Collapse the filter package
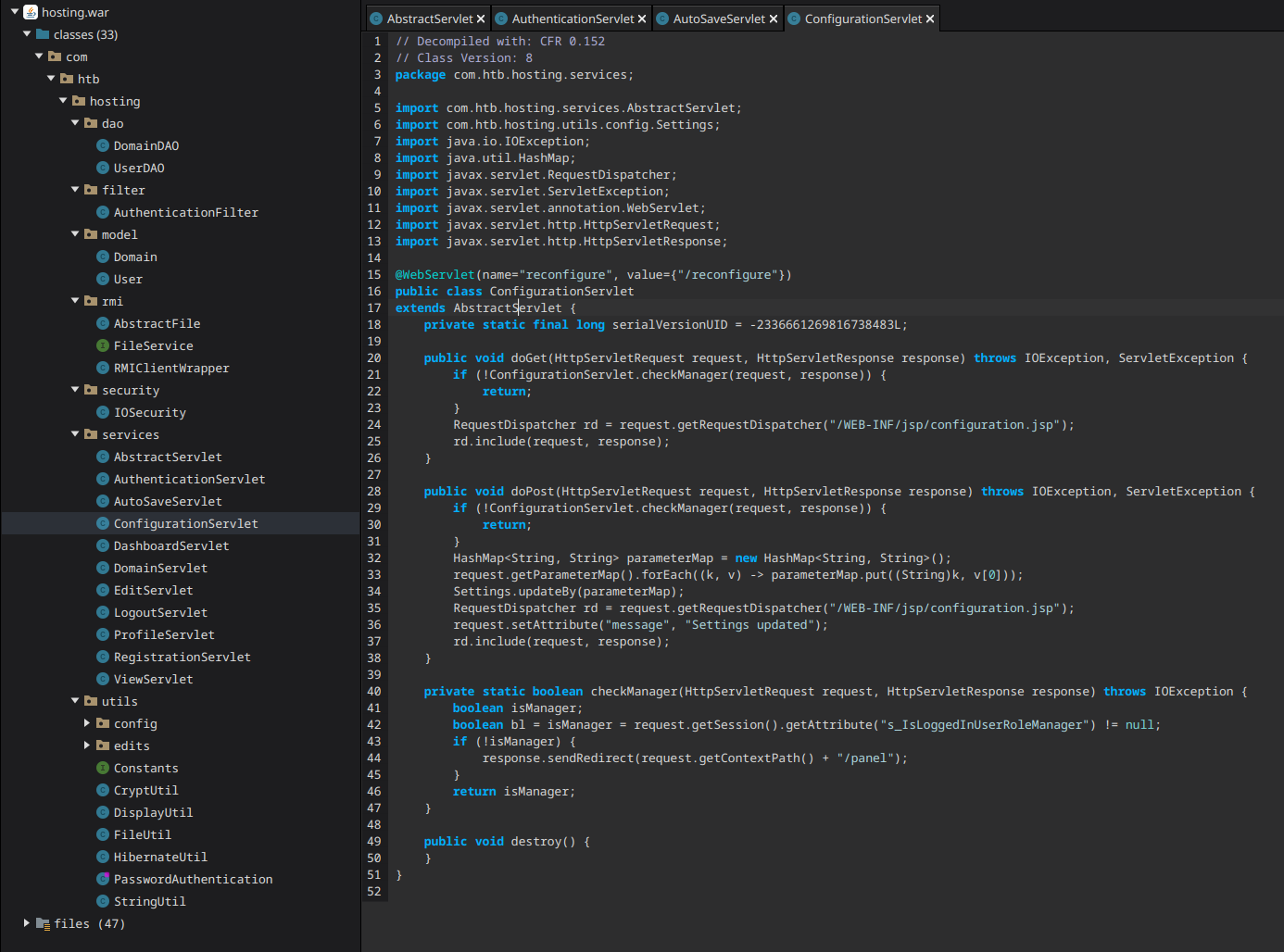Screen dimensions: 1284x952 pos(75,190)
